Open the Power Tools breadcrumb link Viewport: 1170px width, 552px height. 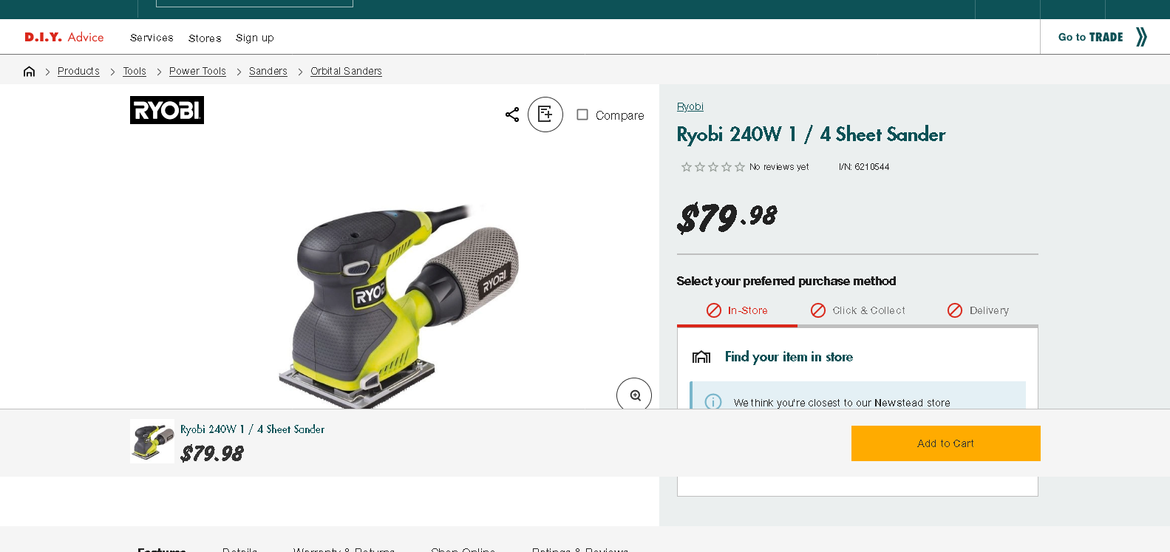click(197, 72)
